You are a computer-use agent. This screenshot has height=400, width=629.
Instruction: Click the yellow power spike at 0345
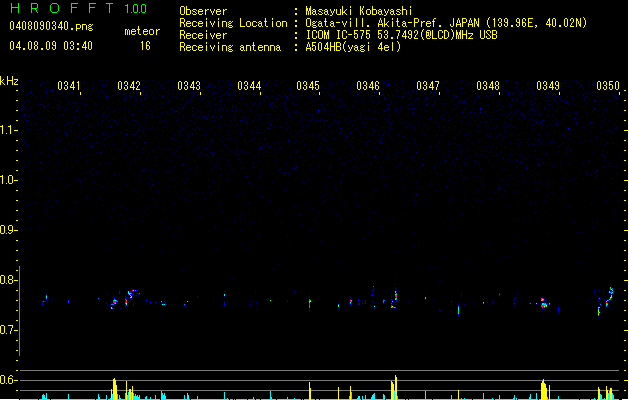coord(310,391)
